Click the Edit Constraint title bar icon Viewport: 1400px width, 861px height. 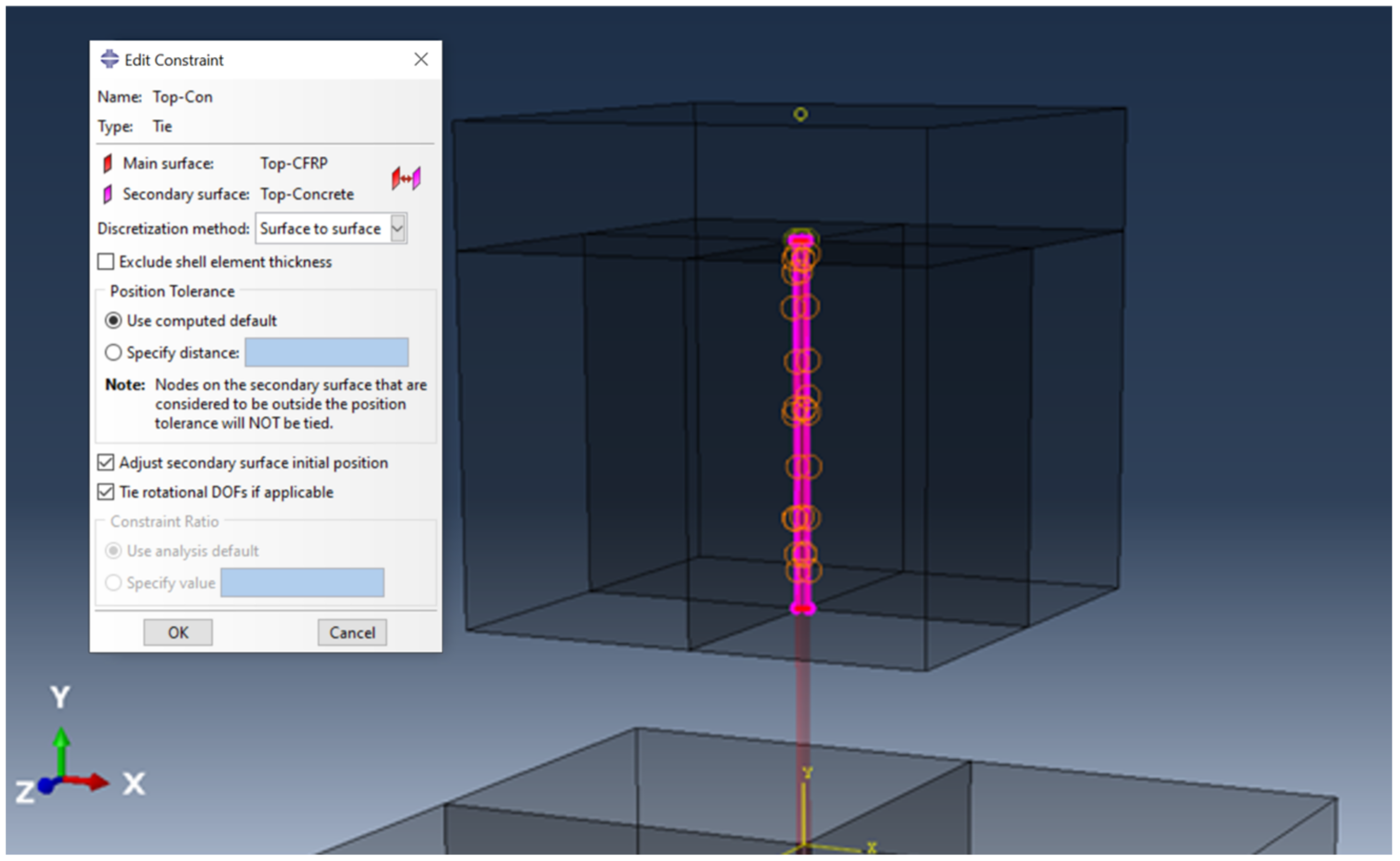tap(110, 59)
